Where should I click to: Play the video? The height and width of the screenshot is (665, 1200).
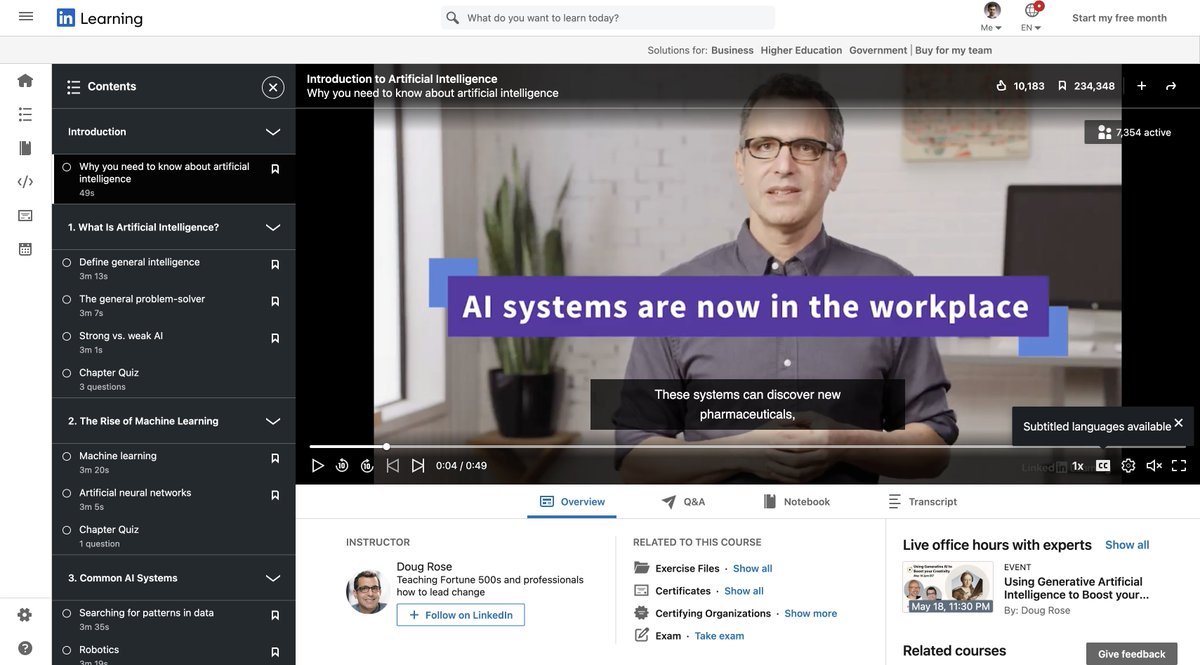318,465
